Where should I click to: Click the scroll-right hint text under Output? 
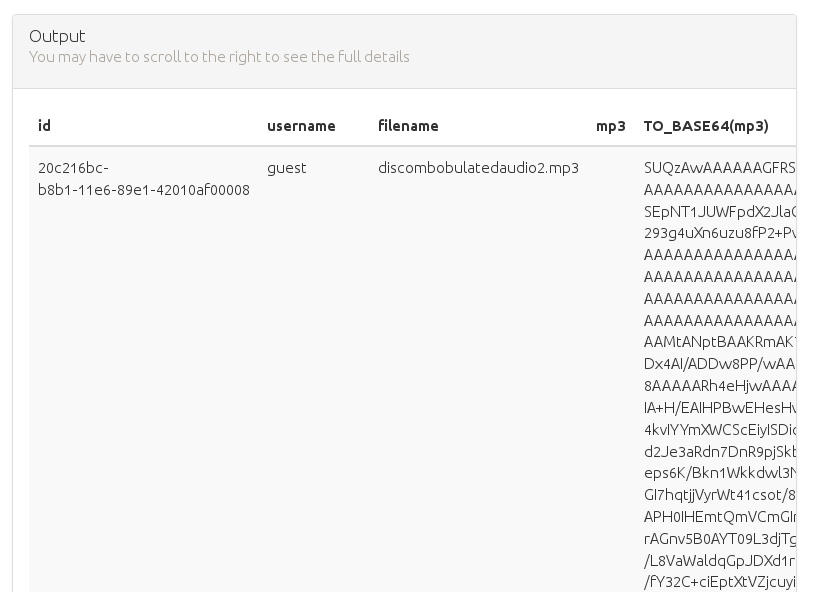[219, 57]
